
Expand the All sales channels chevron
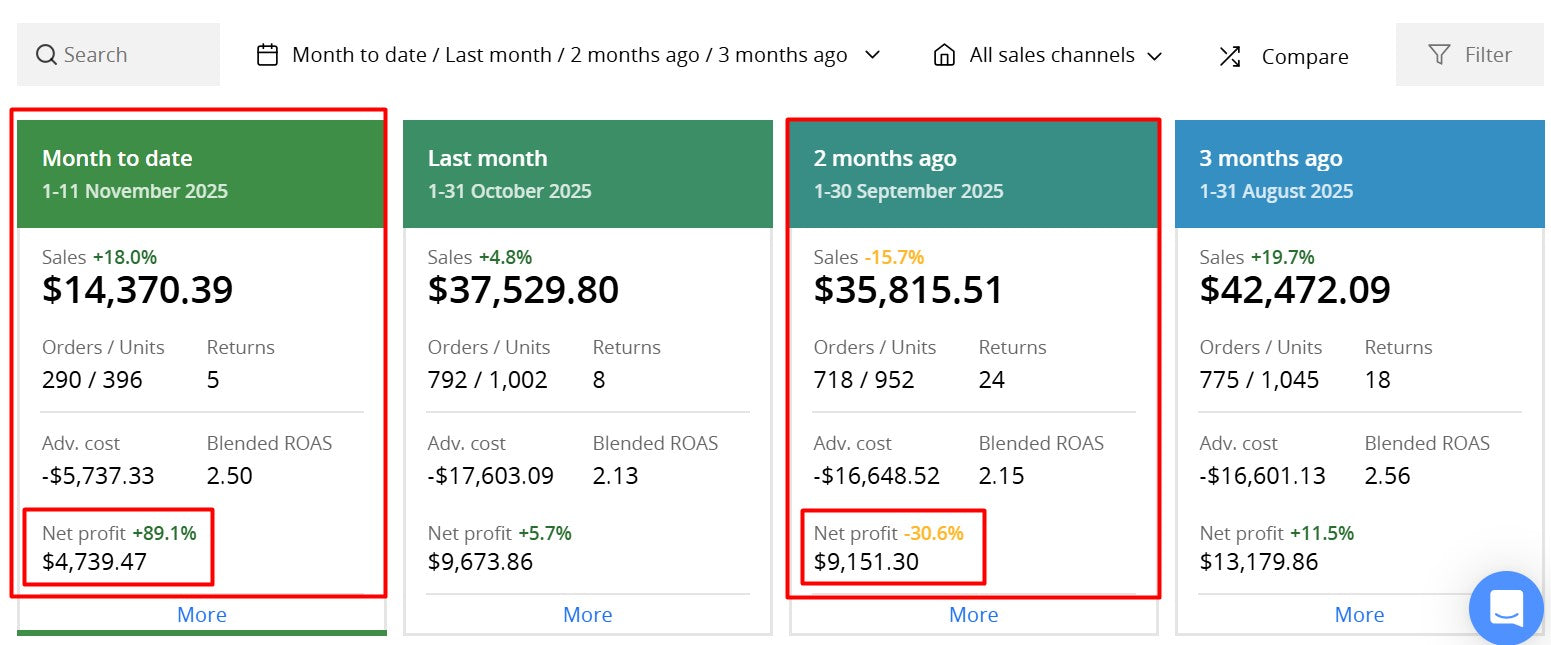click(x=1155, y=56)
